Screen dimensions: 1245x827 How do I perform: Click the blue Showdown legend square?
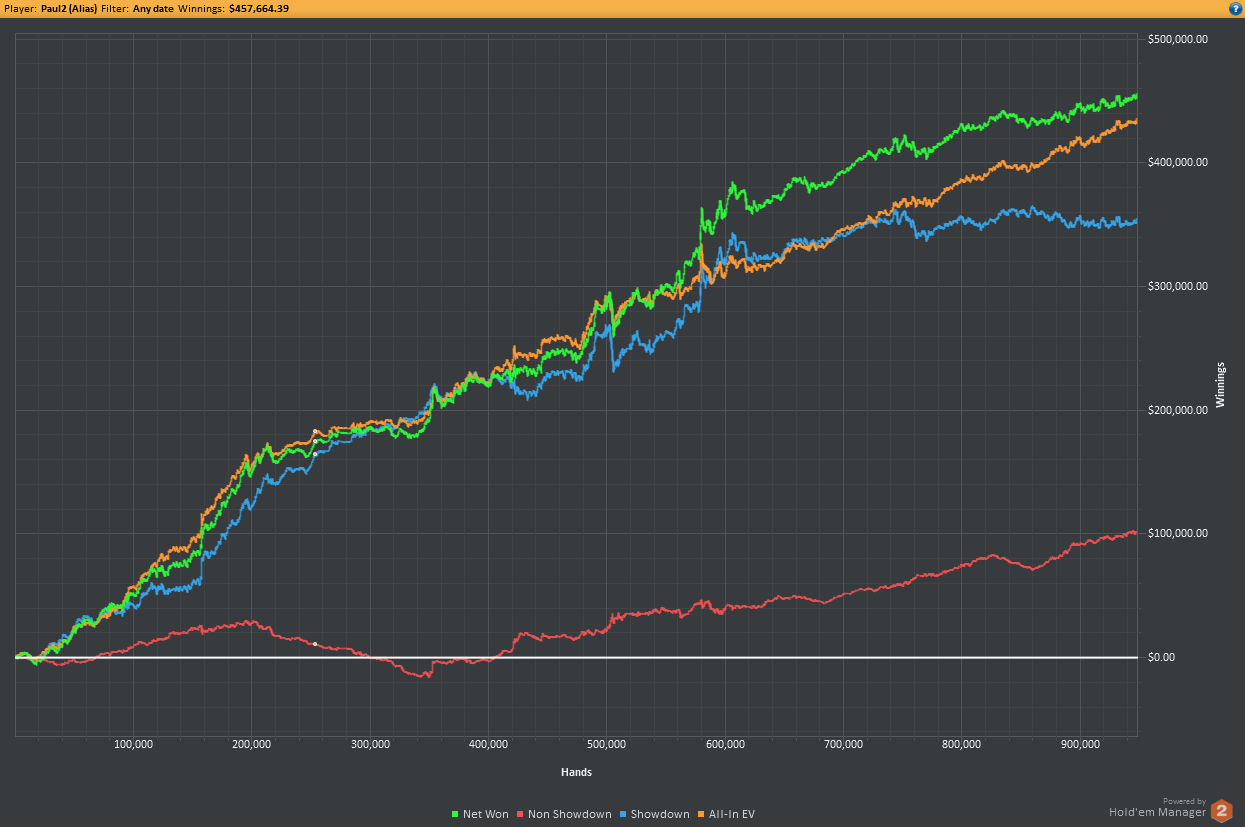pos(623,814)
